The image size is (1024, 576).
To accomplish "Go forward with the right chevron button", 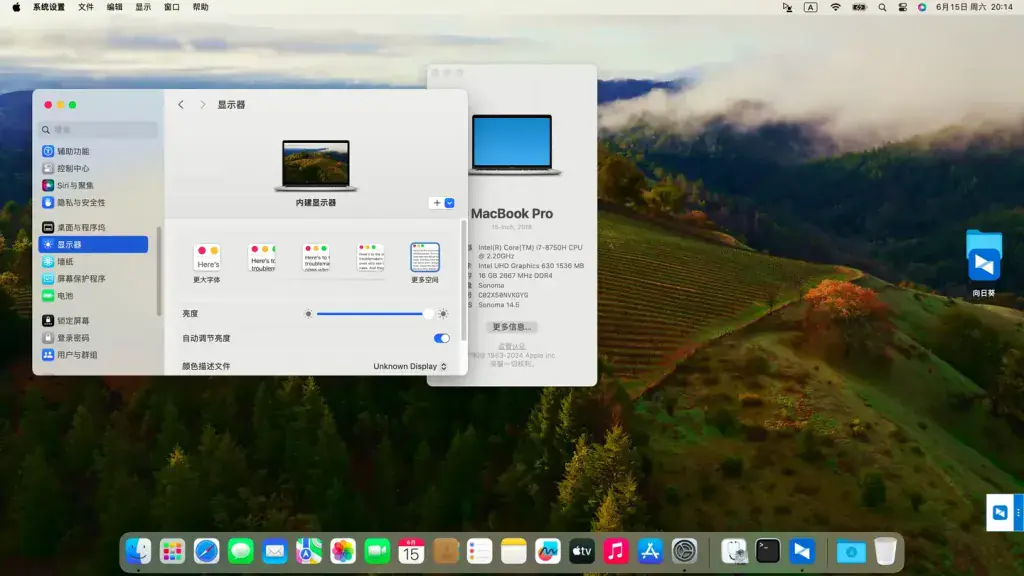I will 202,104.
